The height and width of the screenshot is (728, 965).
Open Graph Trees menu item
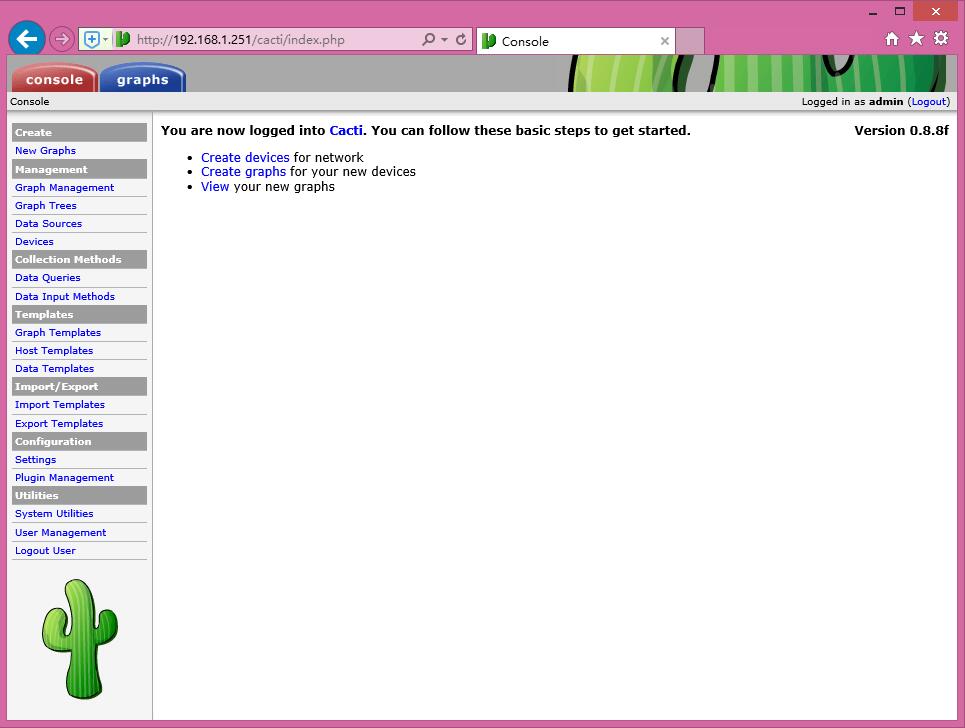click(46, 206)
